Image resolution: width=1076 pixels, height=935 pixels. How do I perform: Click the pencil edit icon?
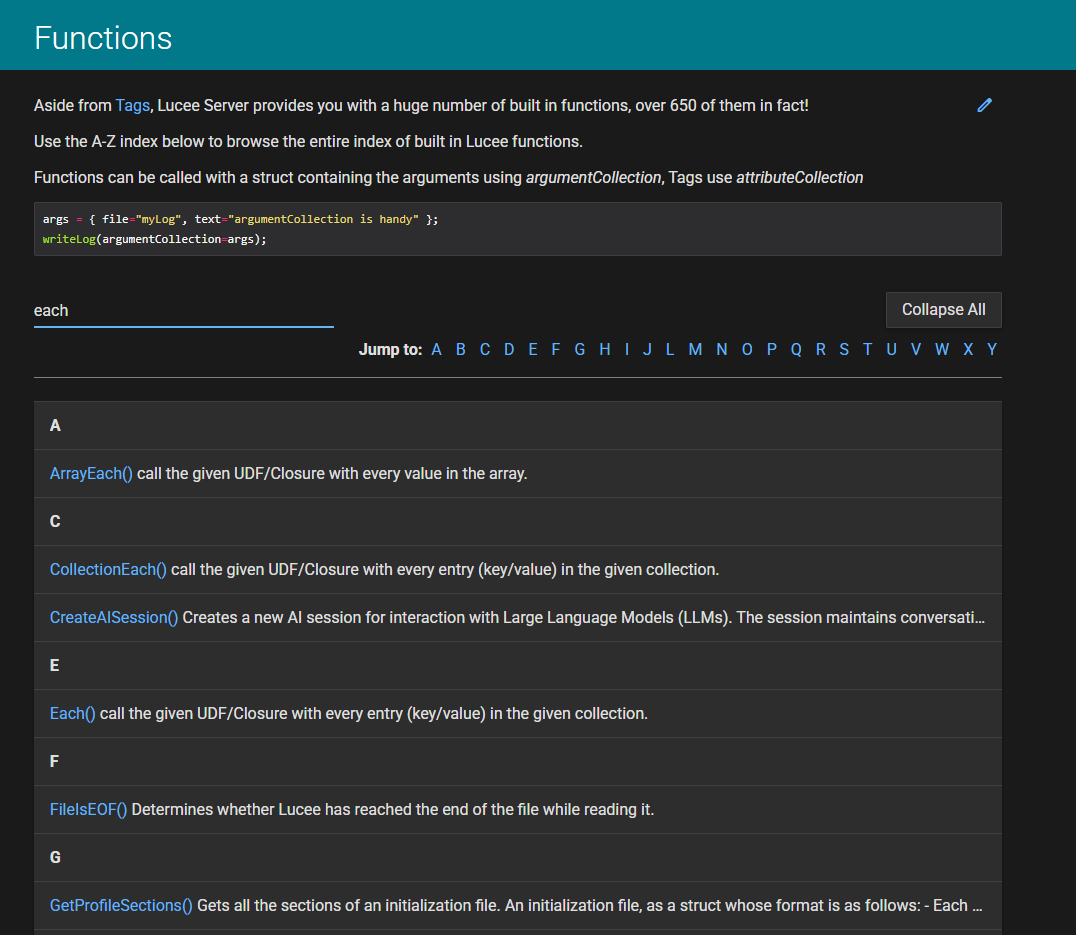pos(985,105)
